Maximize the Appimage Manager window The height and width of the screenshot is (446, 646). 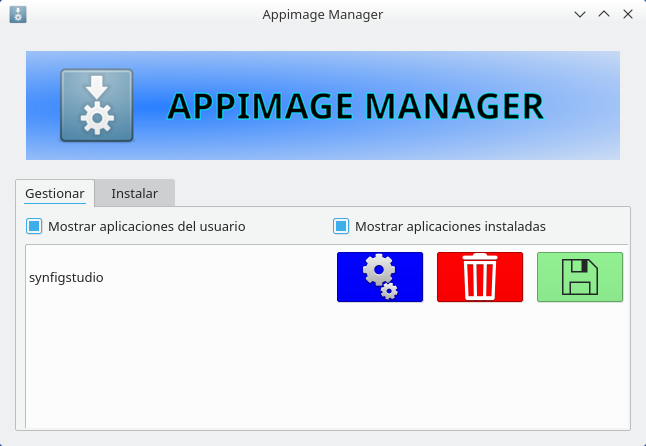tap(604, 15)
